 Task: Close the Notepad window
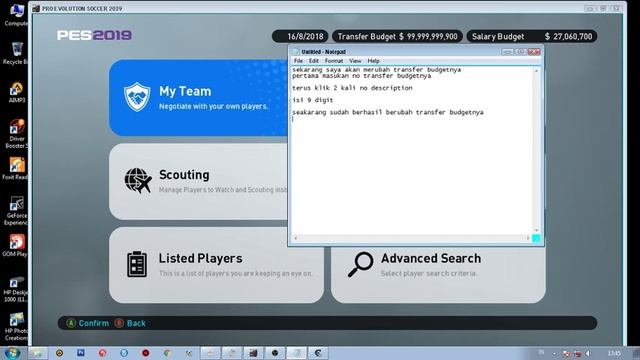[534, 52]
